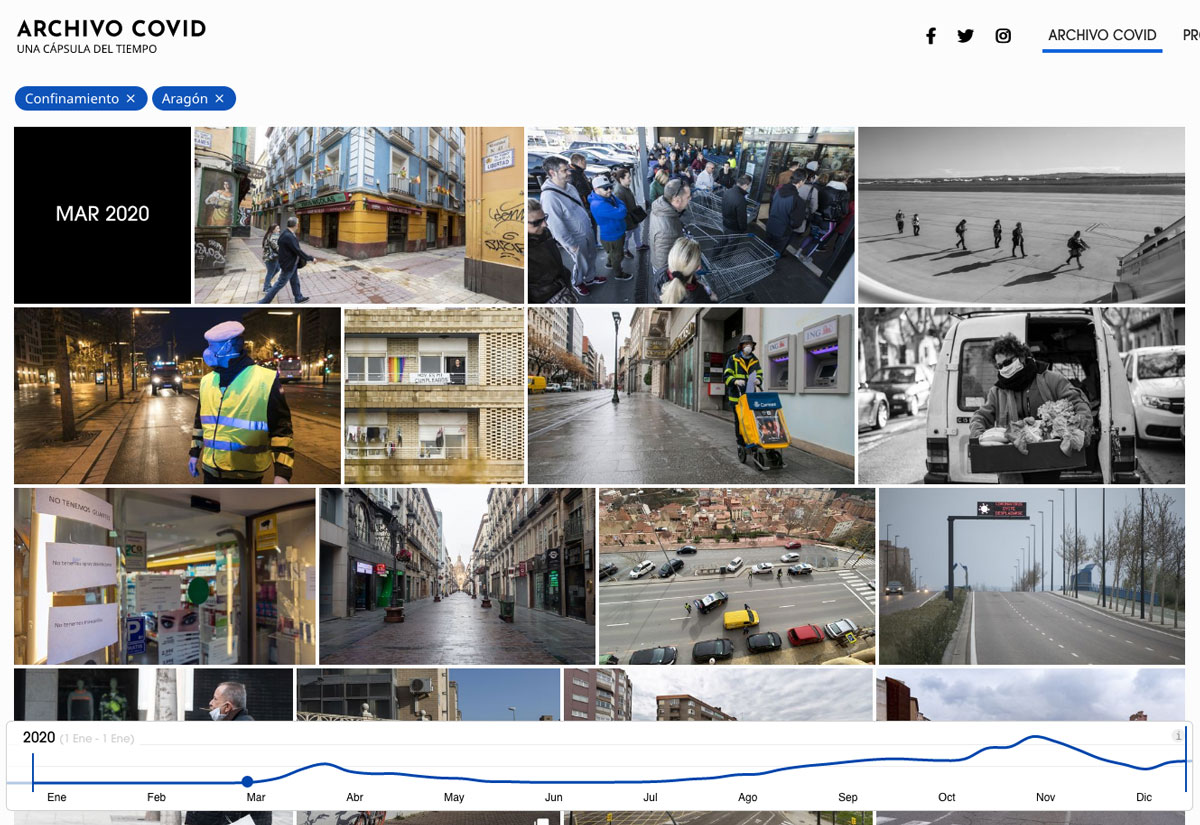Open Archivo Covid's Facebook page
Viewport: 1200px width, 825px height.
tap(931, 35)
